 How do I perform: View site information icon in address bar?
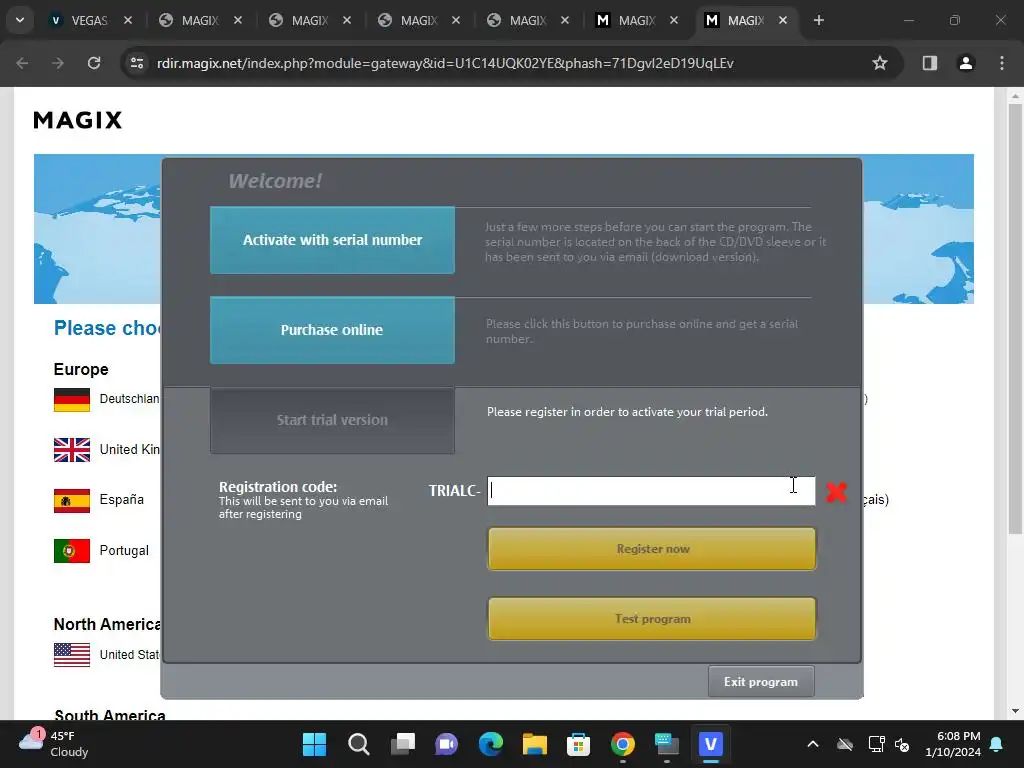tap(137, 63)
